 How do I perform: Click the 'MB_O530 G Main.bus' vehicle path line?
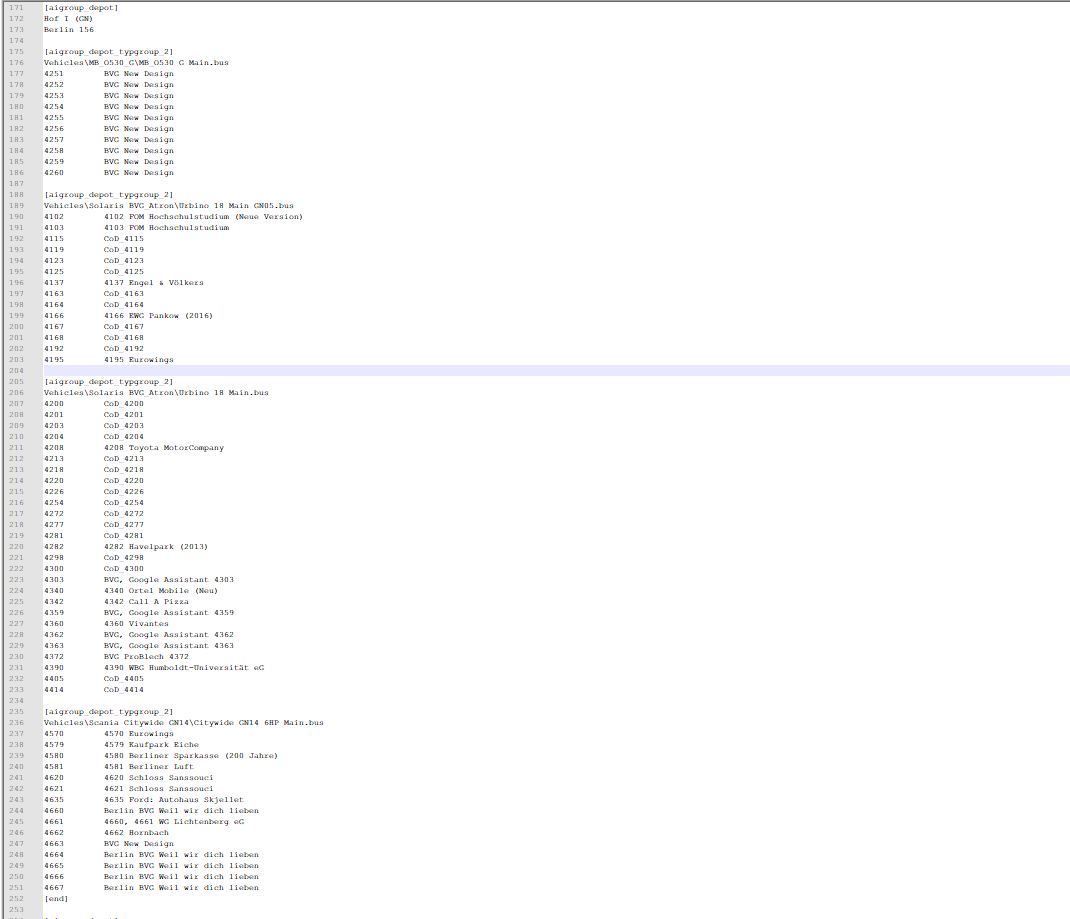[x=136, y=63]
